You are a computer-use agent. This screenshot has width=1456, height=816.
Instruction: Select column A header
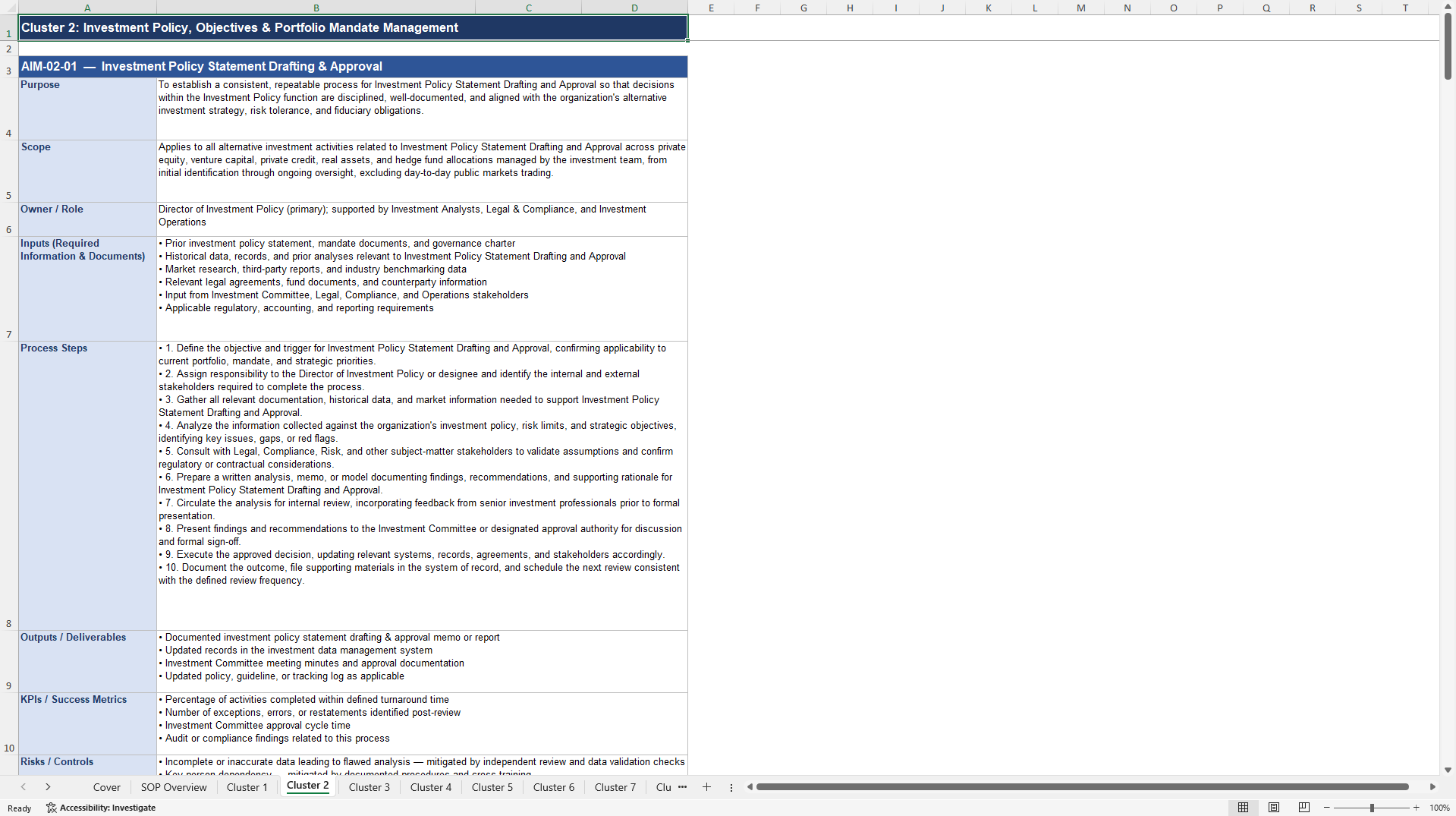click(x=87, y=8)
